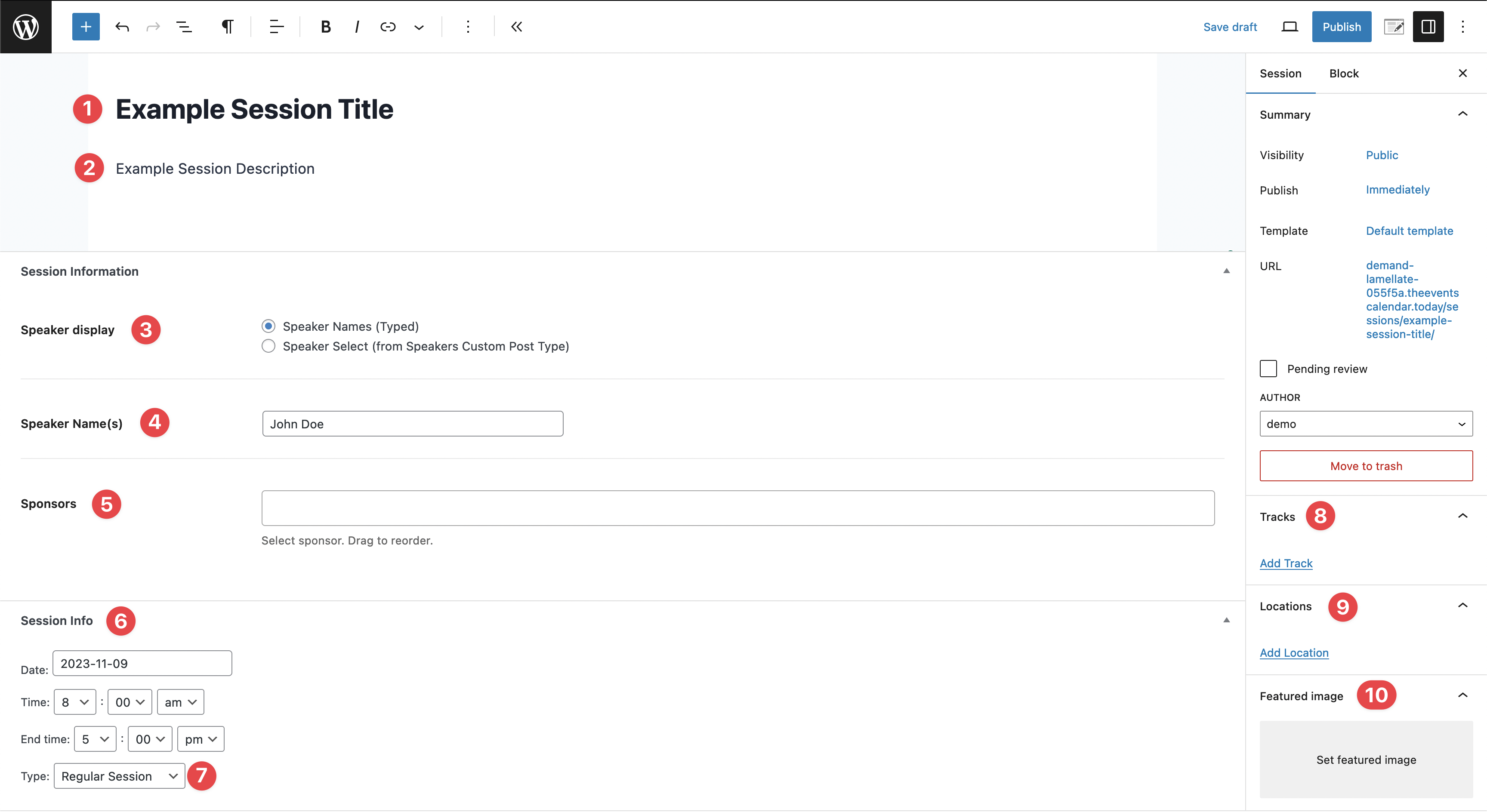1487x812 pixels.
Task: Toggle bold text formatting
Action: coord(326,27)
